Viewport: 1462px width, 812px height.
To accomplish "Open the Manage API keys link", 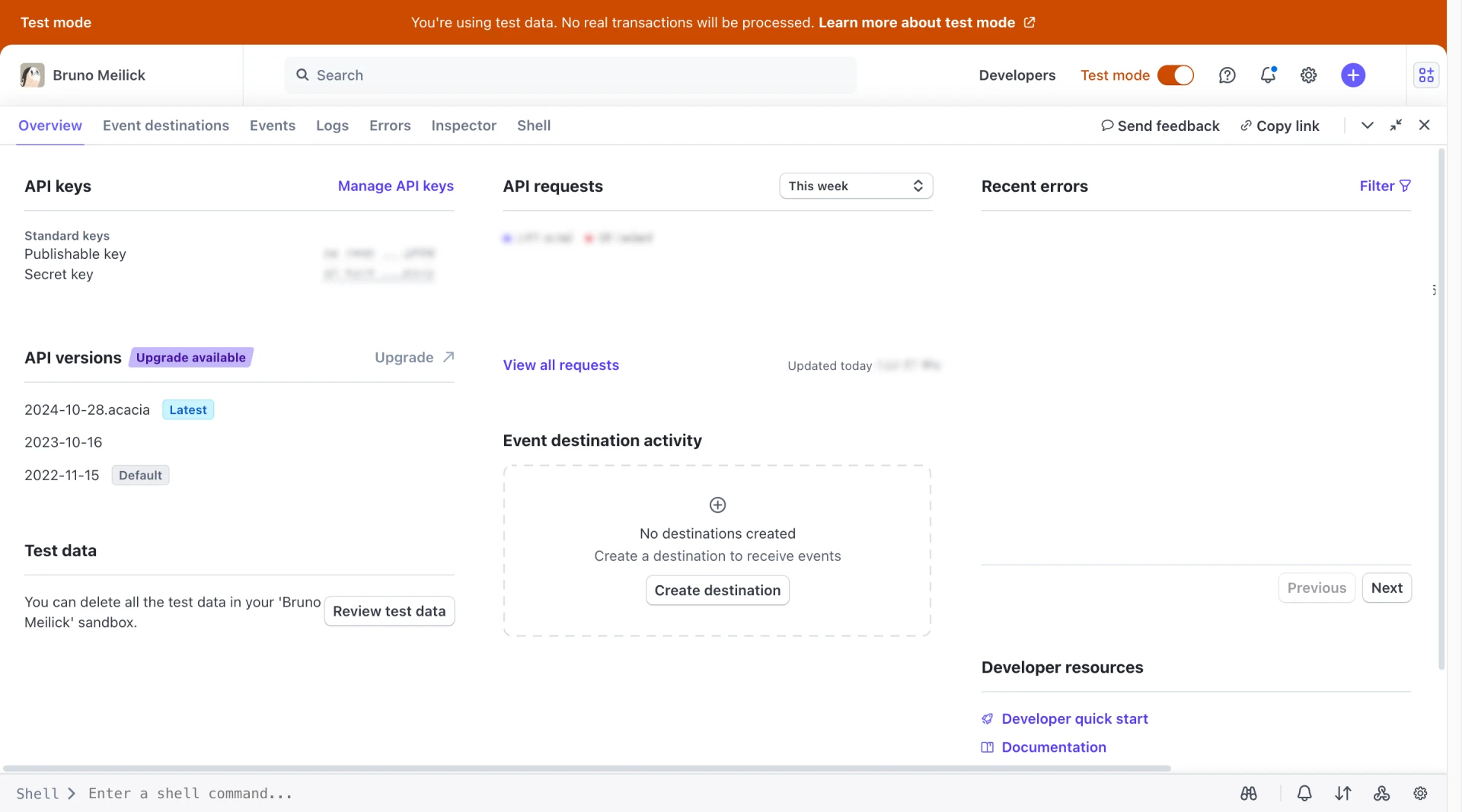I will point(395,186).
